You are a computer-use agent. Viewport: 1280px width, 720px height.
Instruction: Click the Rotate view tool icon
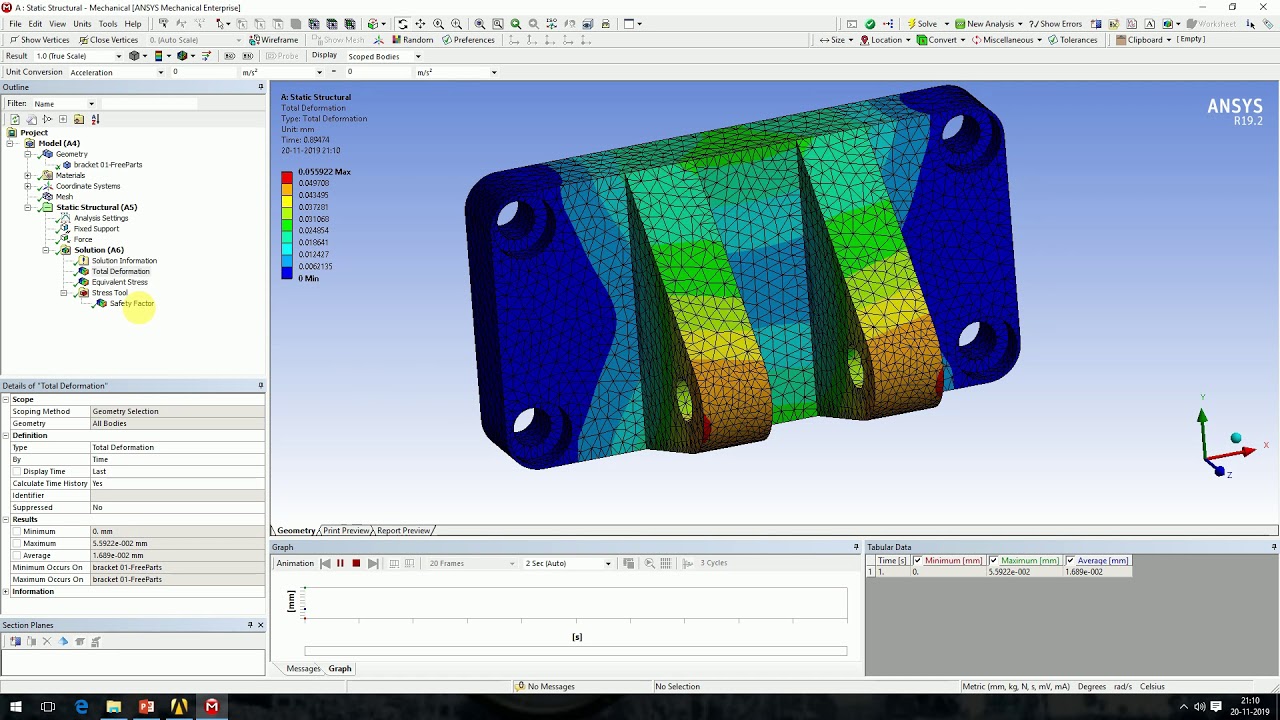pyautogui.click(x=402, y=24)
